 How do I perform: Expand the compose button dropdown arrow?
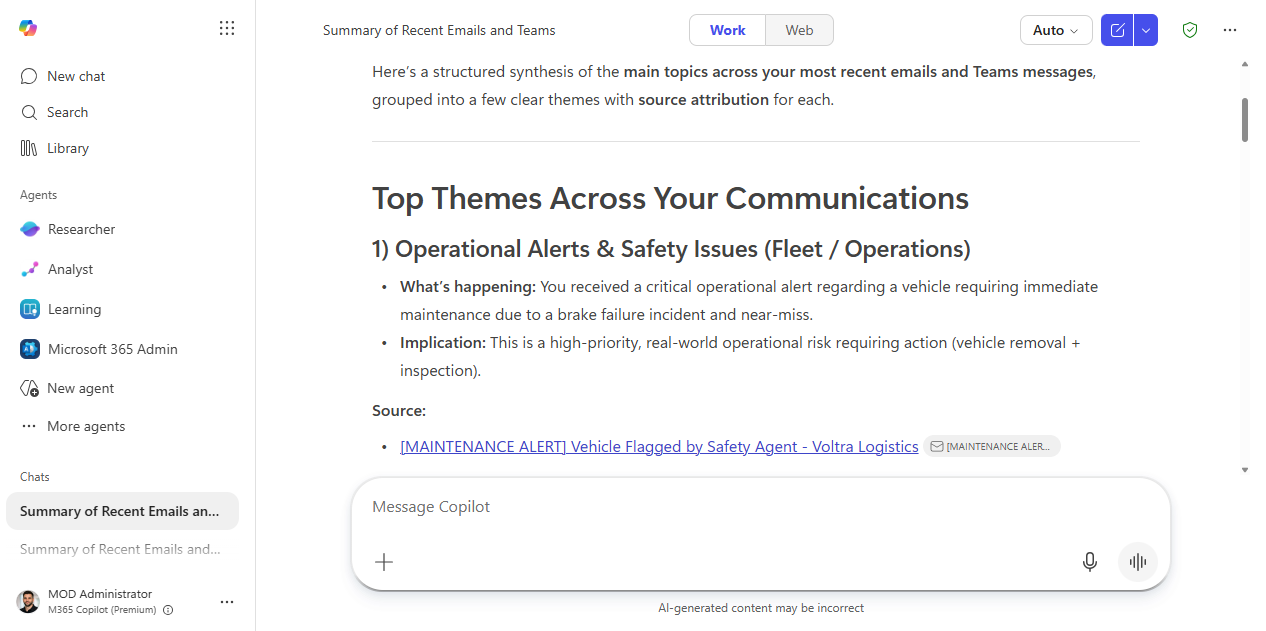coord(1146,30)
